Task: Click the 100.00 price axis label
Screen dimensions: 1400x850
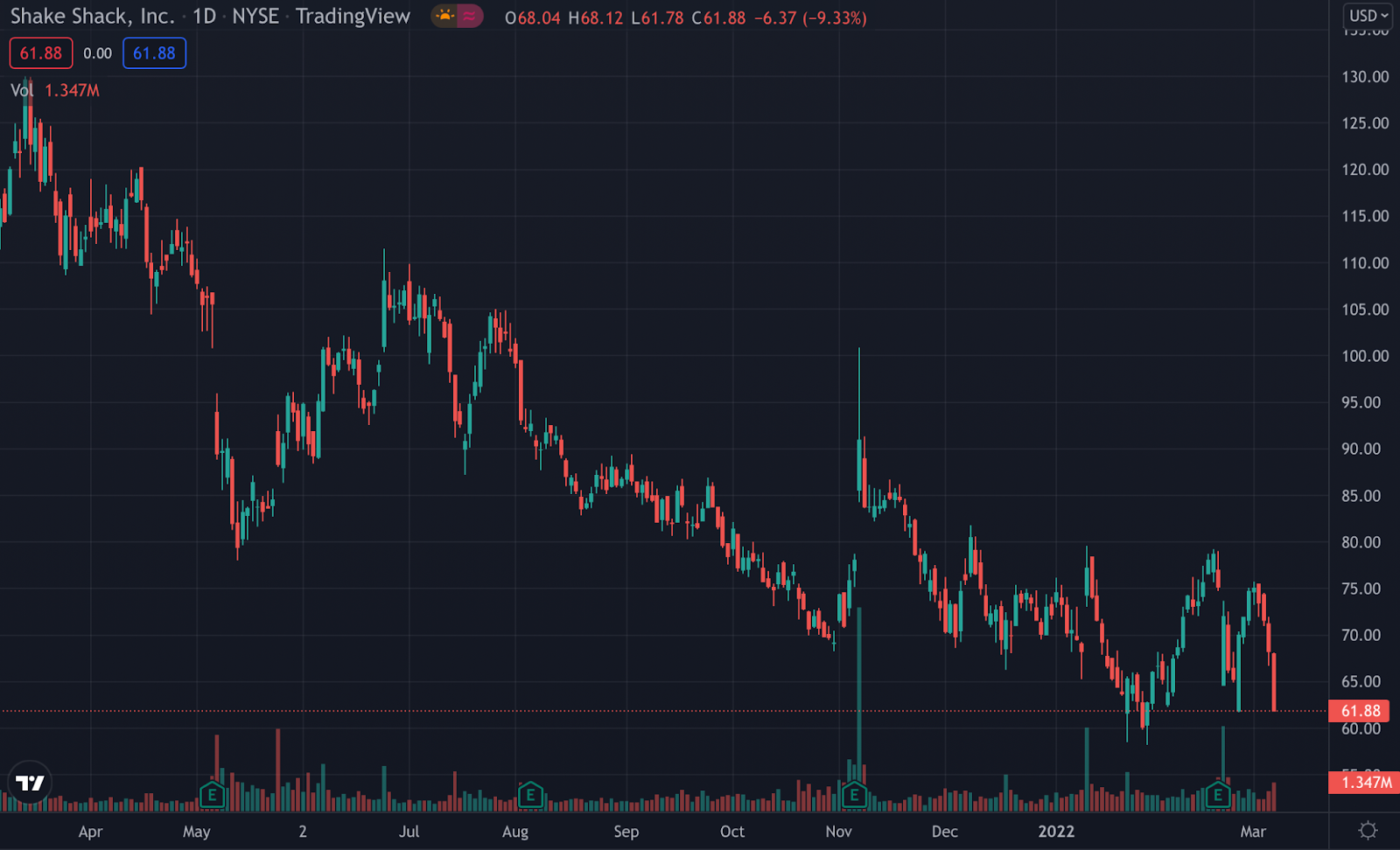Action: pyautogui.click(x=1365, y=356)
